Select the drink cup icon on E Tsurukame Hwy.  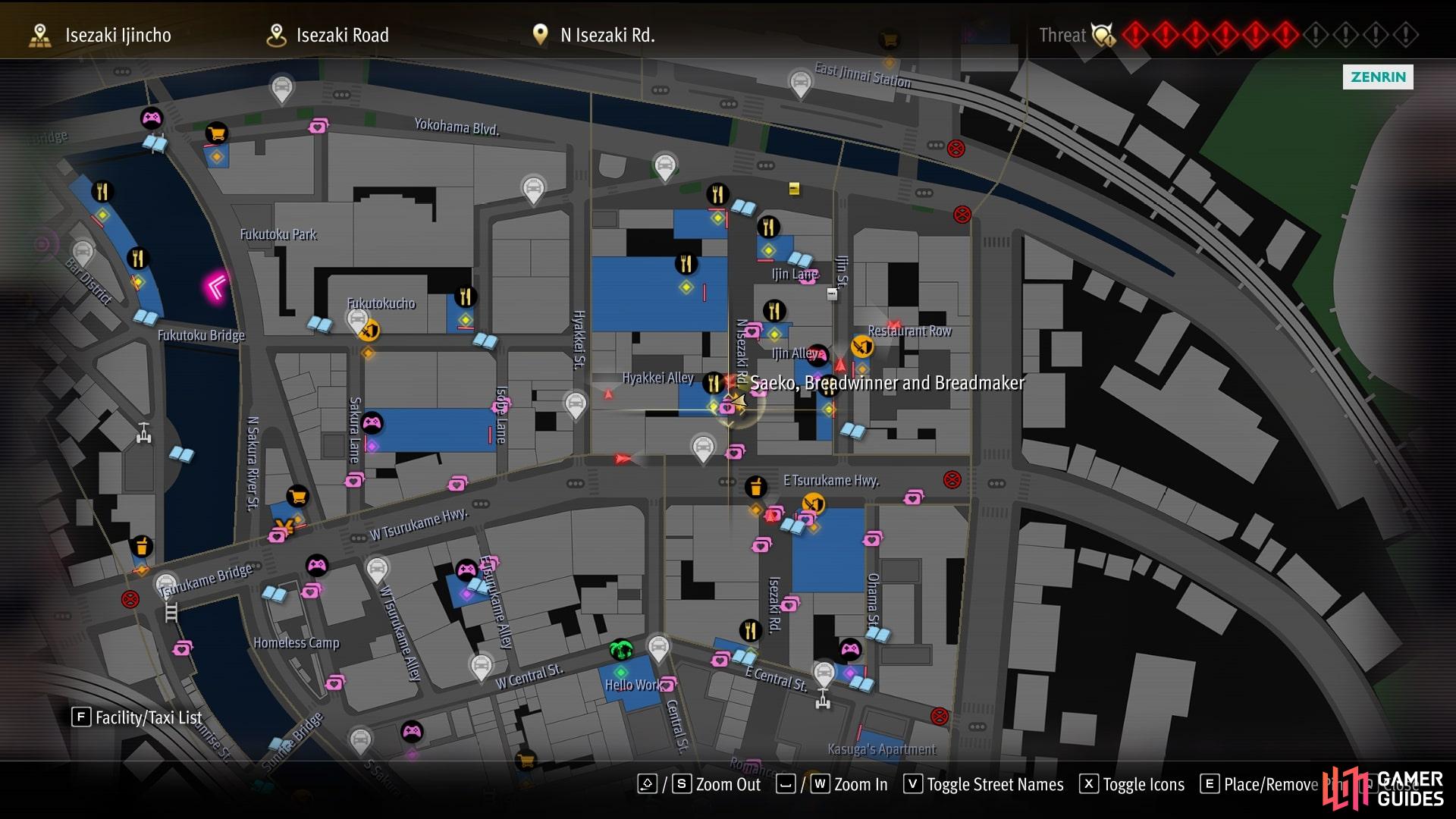click(755, 486)
